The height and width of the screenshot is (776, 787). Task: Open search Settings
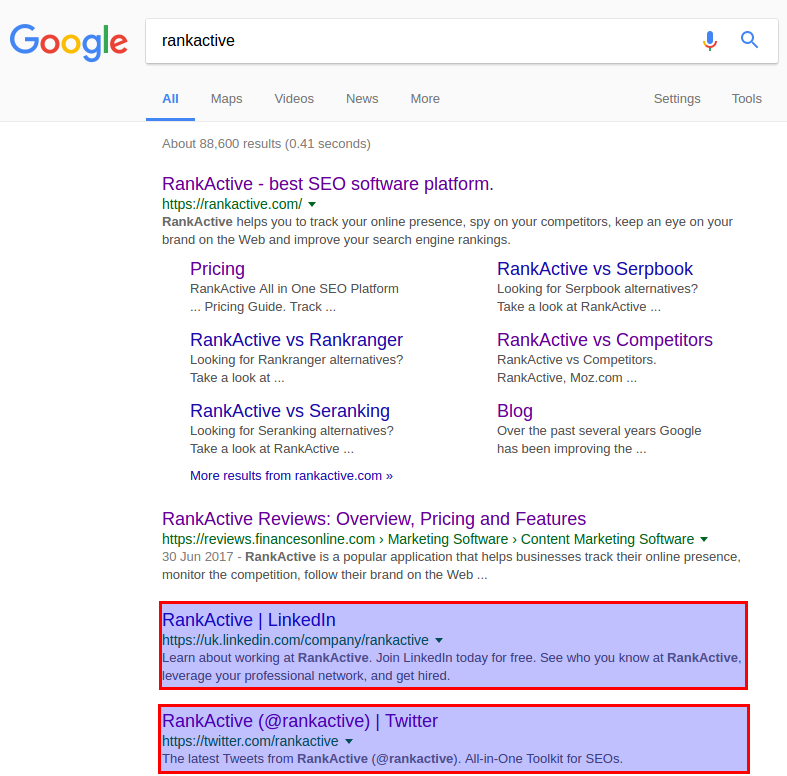[x=677, y=99]
